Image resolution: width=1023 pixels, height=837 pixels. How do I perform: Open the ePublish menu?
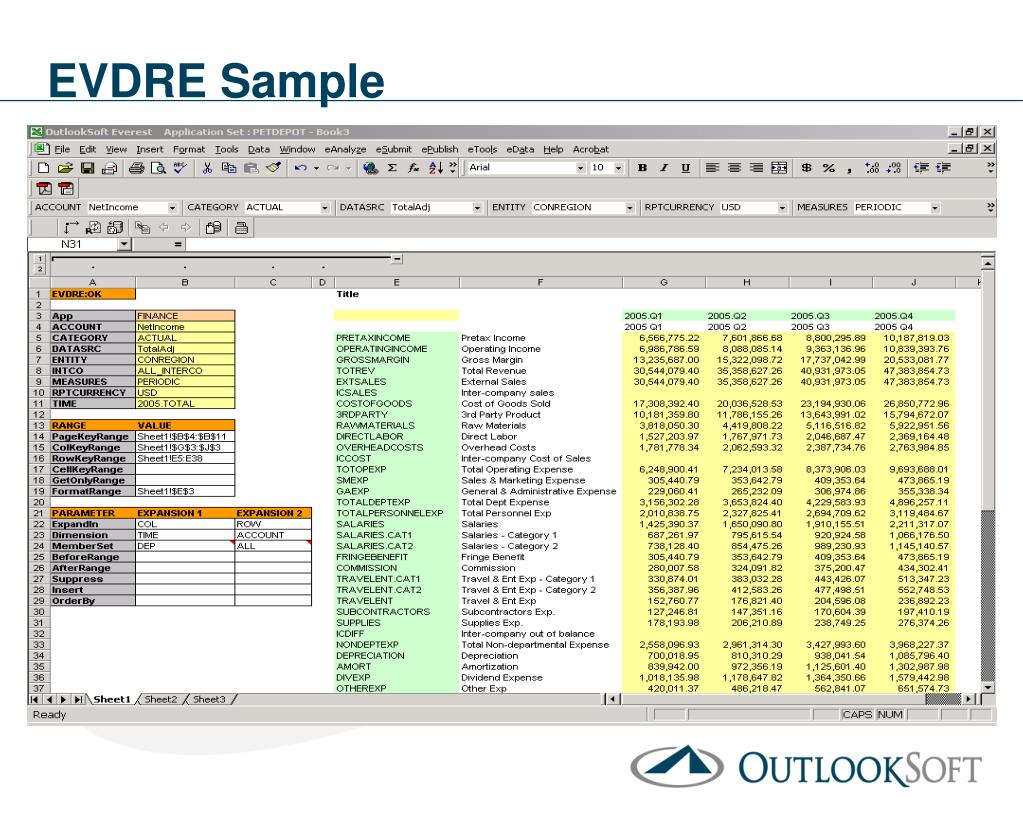point(440,149)
